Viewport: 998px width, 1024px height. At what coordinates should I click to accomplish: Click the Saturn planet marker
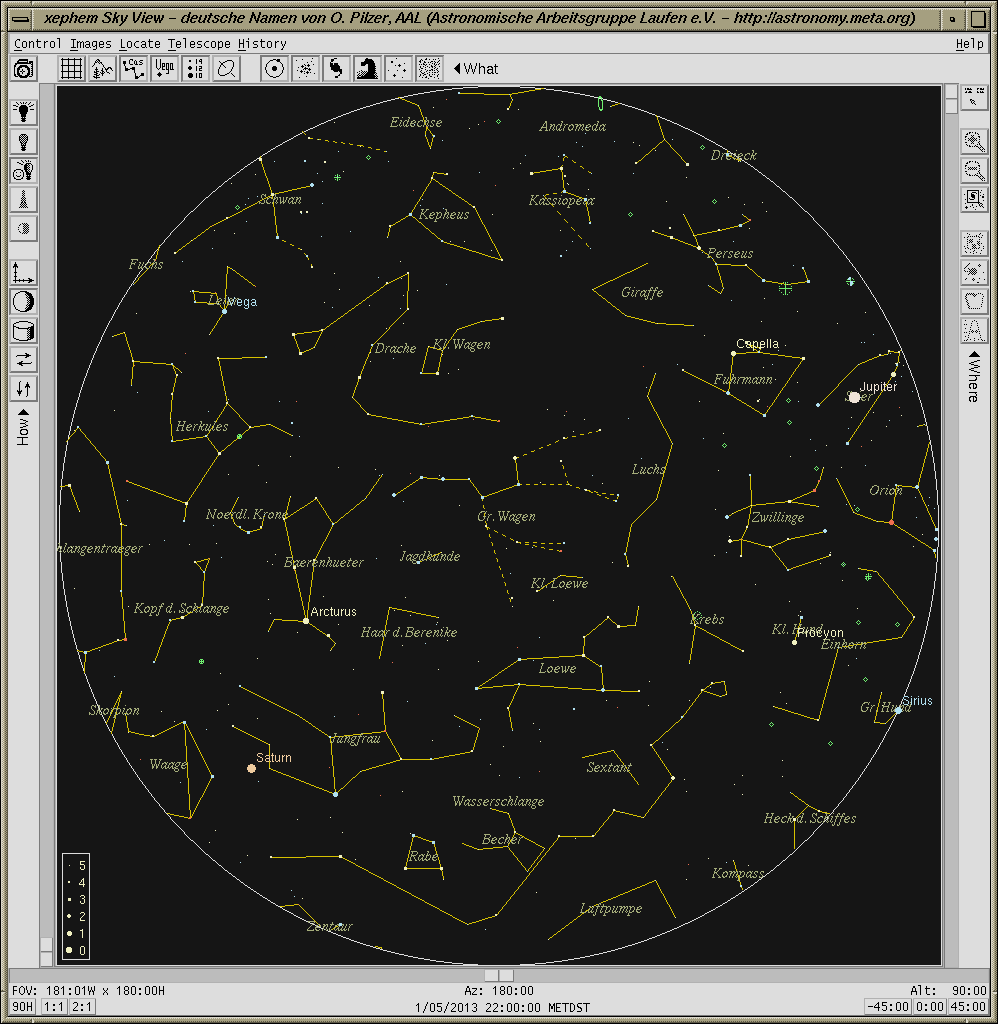pyautogui.click(x=251, y=769)
